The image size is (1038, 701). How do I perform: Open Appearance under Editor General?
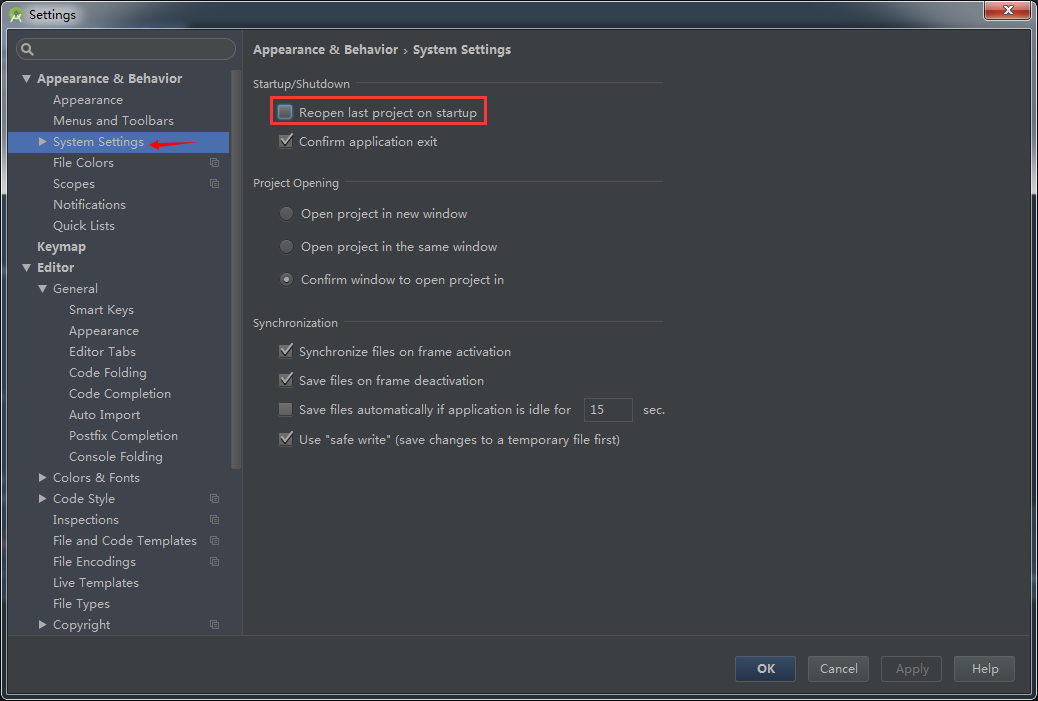pyautogui.click(x=104, y=330)
